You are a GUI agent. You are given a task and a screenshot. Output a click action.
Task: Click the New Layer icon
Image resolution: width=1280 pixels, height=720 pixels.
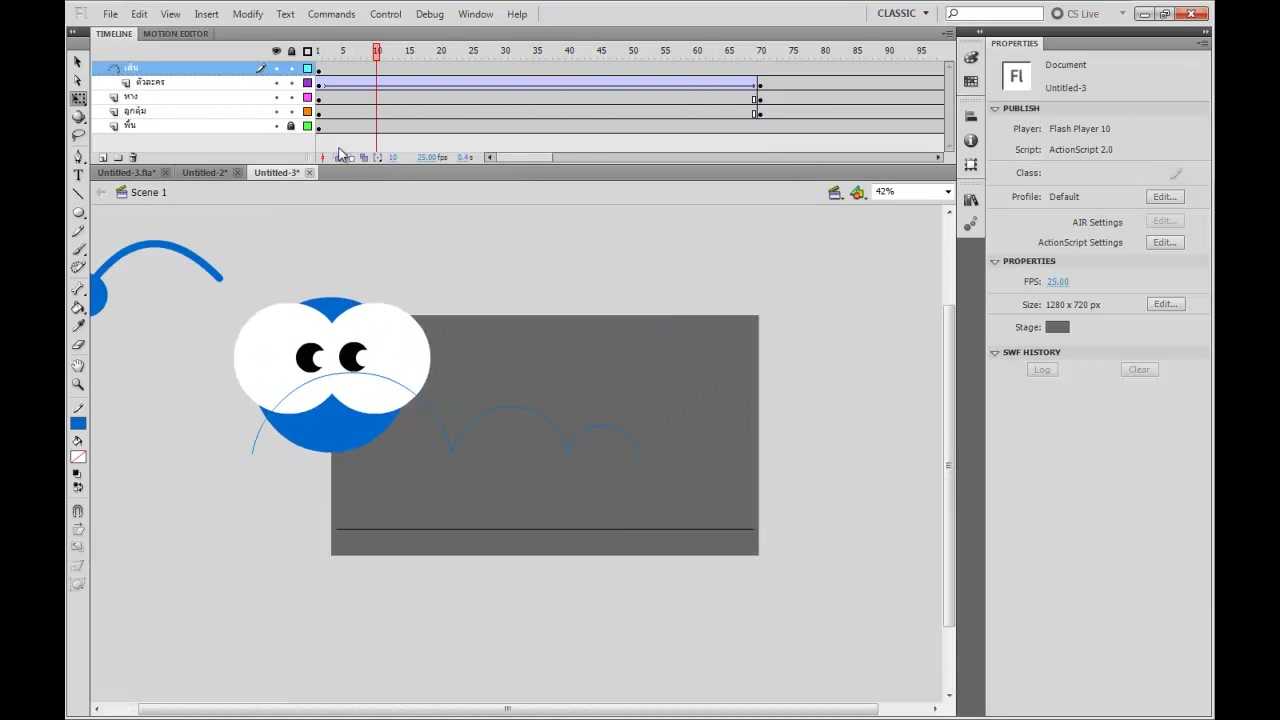pyautogui.click(x=103, y=157)
